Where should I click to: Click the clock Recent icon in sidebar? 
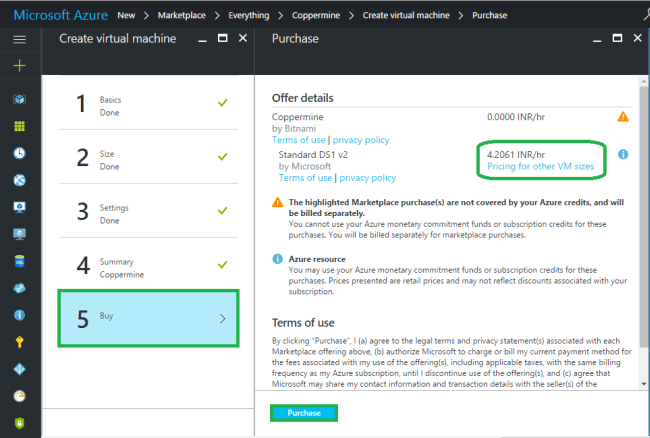point(20,154)
